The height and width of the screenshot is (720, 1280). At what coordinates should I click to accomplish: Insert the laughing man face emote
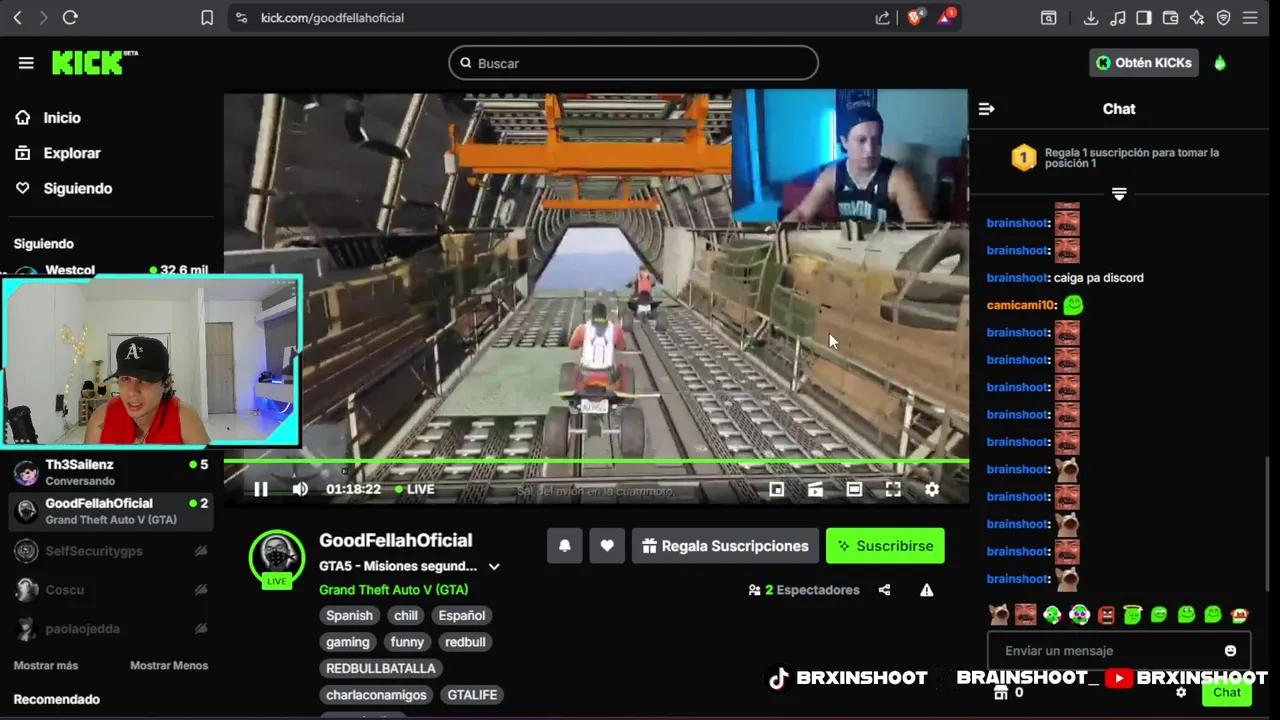[x=1025, y=615]
